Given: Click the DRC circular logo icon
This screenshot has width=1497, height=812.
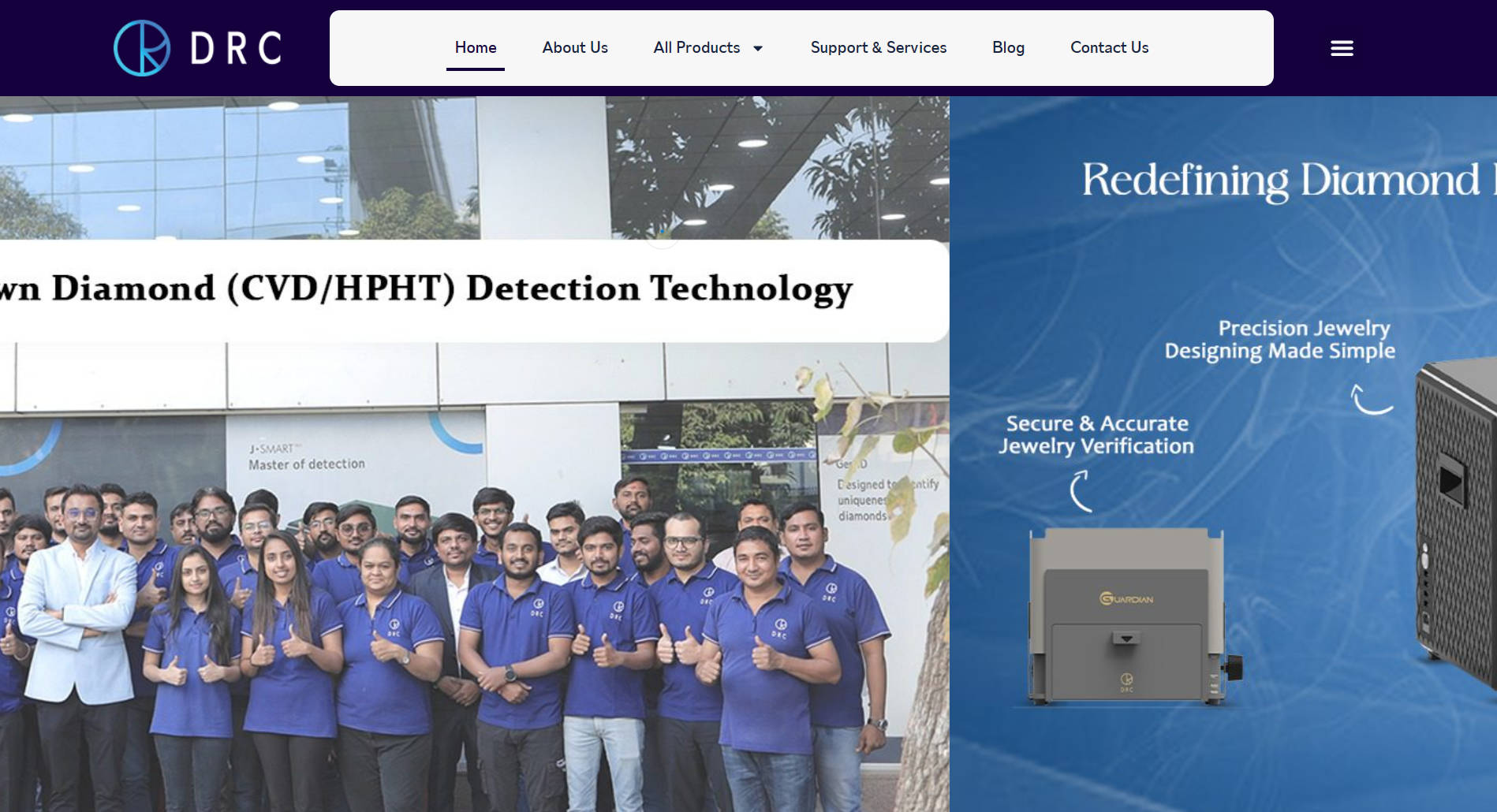Looking at the screenshot, I should [x=142, y=48].
